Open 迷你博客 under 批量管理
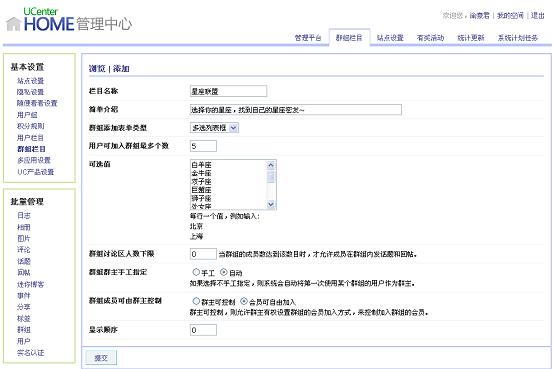 point(30,284)
